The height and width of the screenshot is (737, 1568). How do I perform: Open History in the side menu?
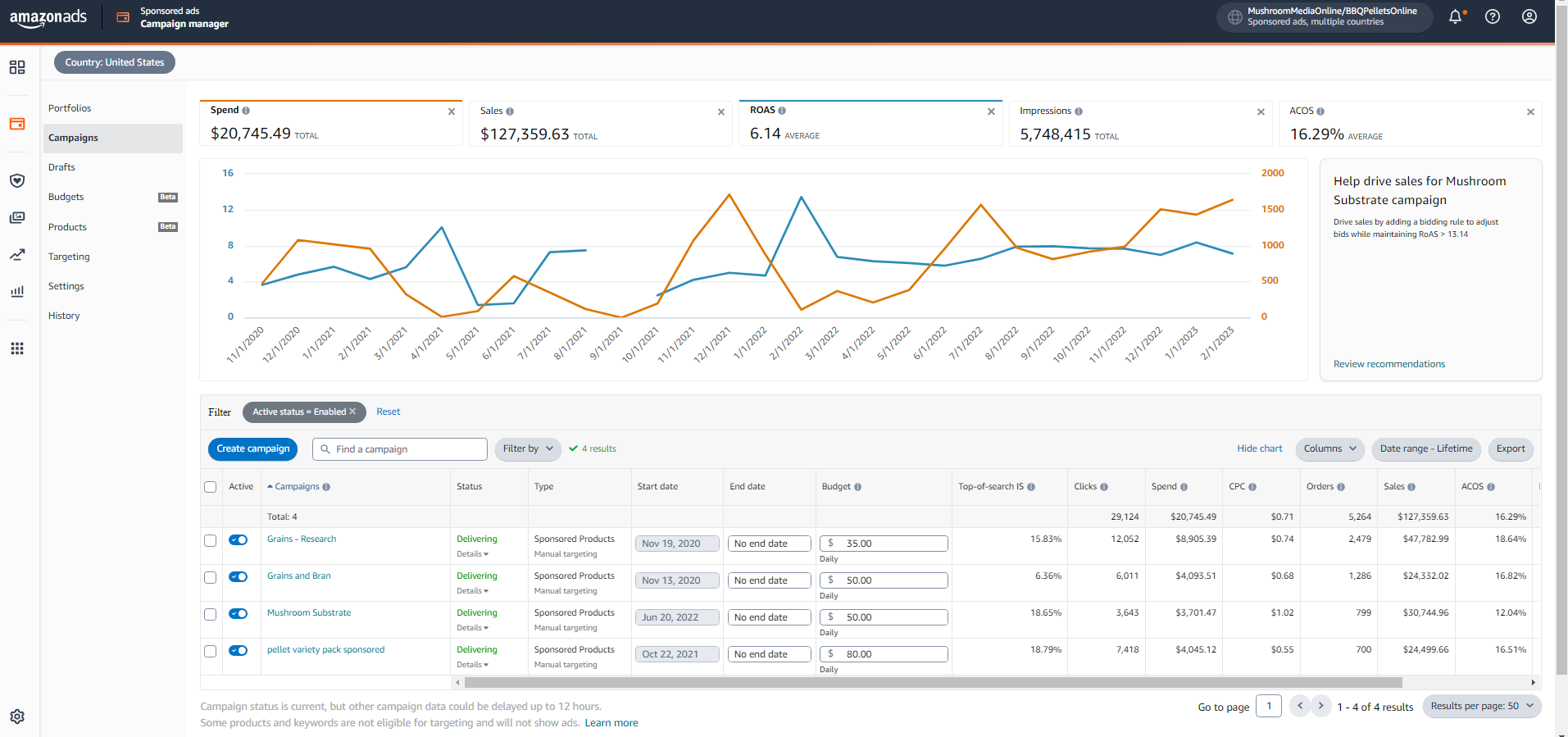coord(64,316)
